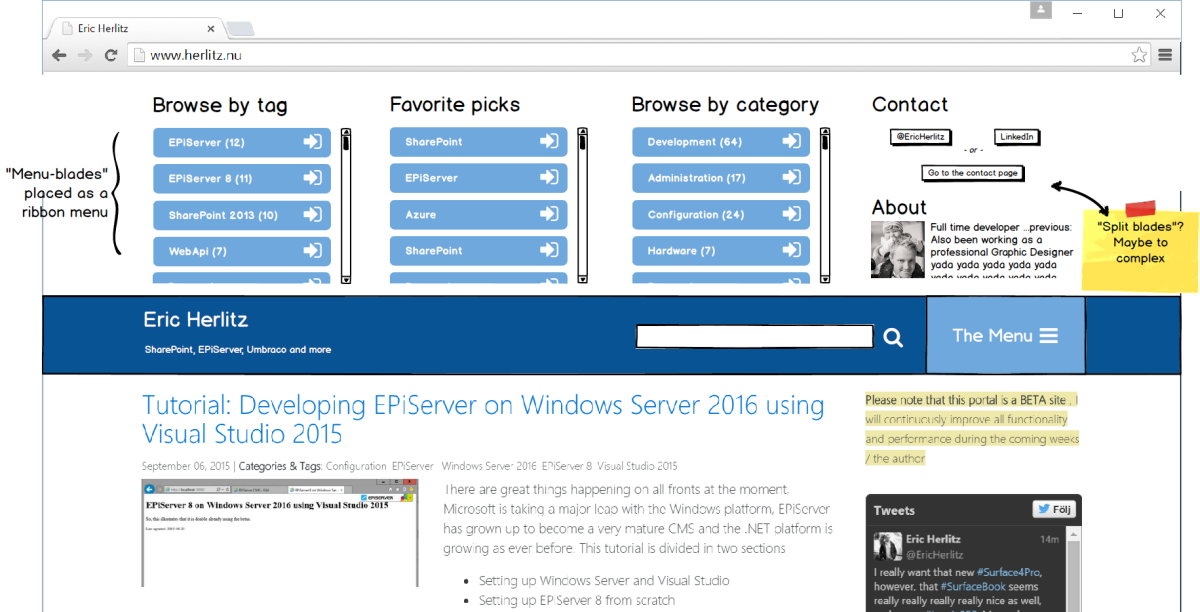Go back using browser back arrow

pyautogui.click(x=60, y=55)
